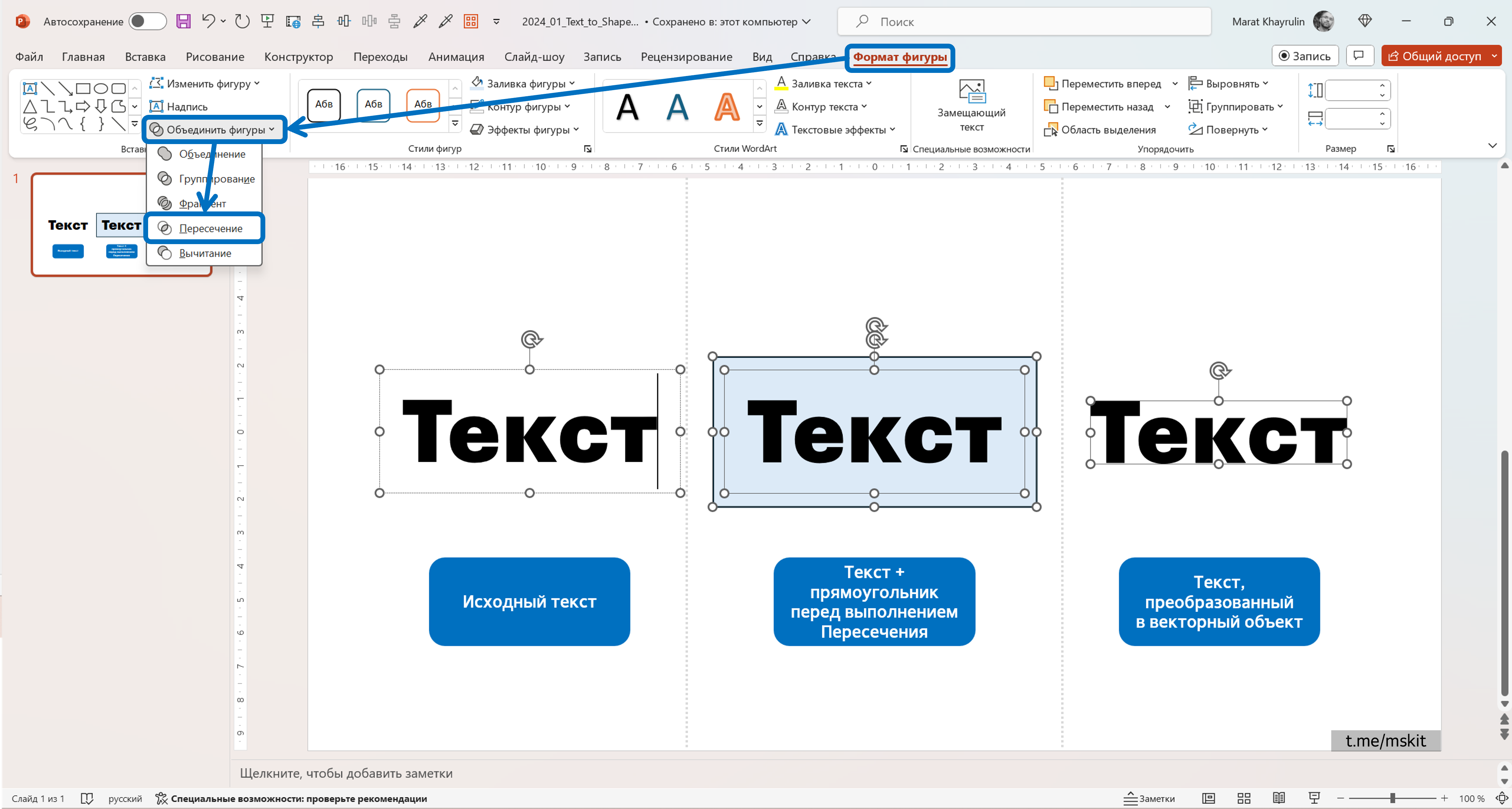The width and height of the screenshot is (1512, 809).
Task: Undo the last action
Action: click(208, 22)
